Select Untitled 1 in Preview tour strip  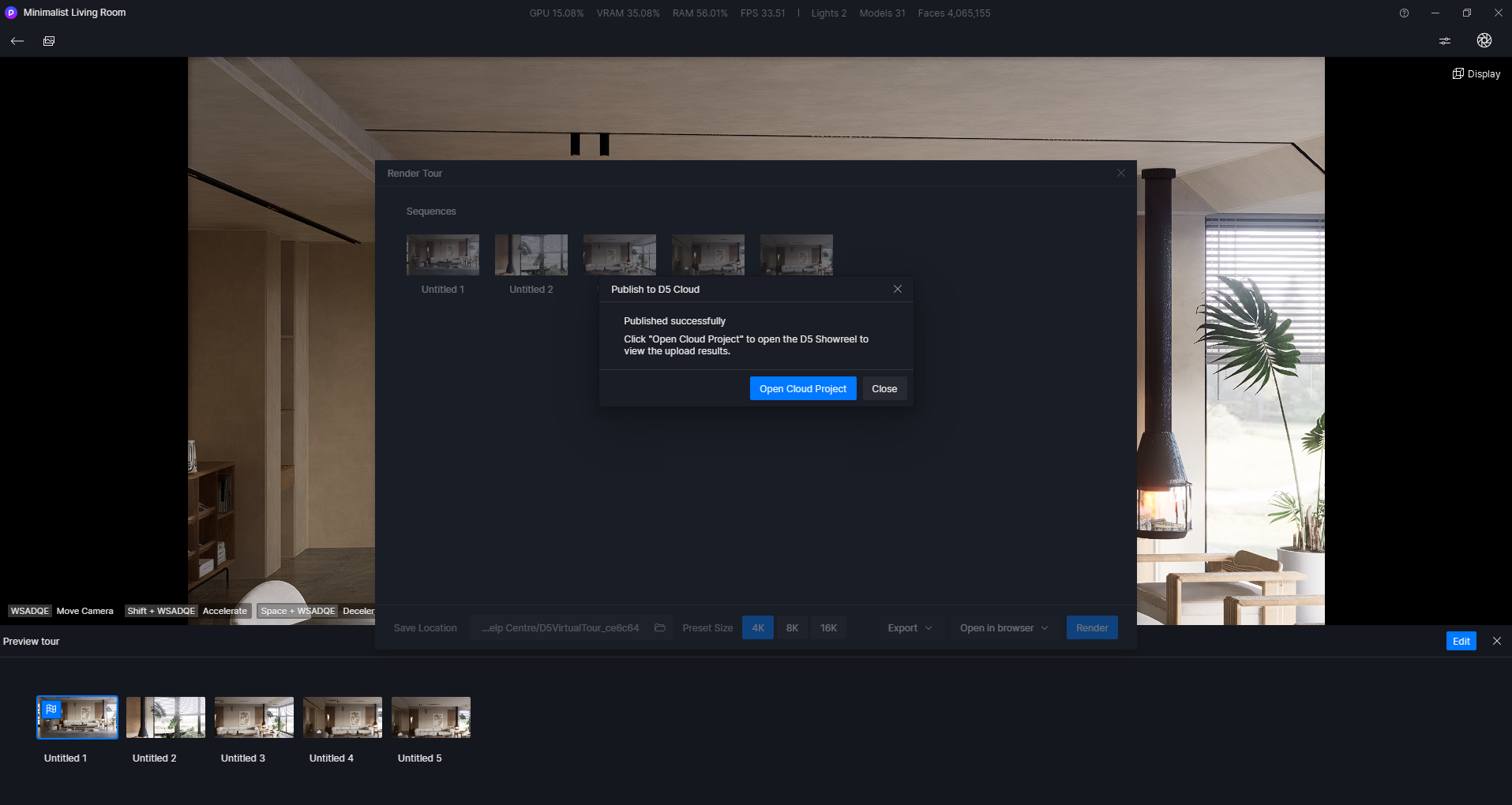click(x=77, y=717)
